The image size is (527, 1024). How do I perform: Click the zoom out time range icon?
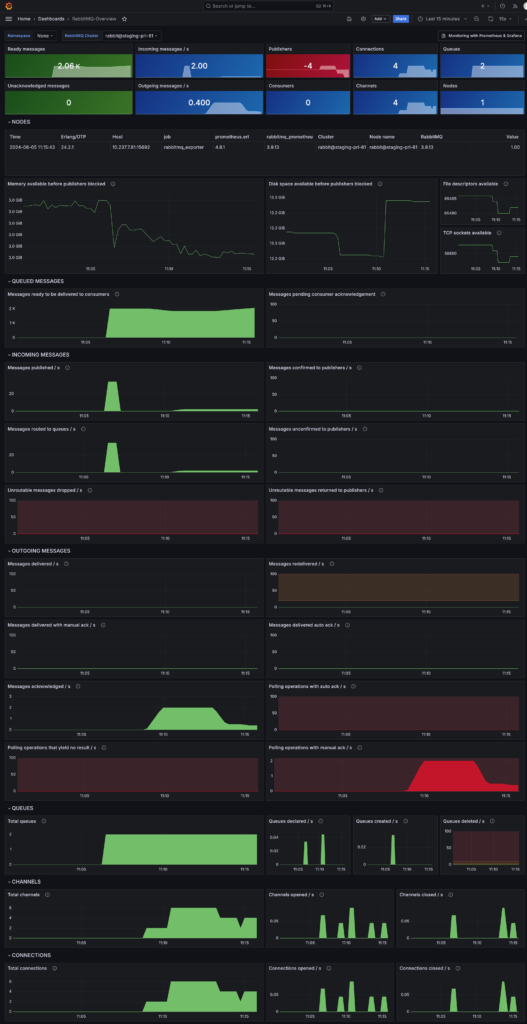click(x=476, y=19)
